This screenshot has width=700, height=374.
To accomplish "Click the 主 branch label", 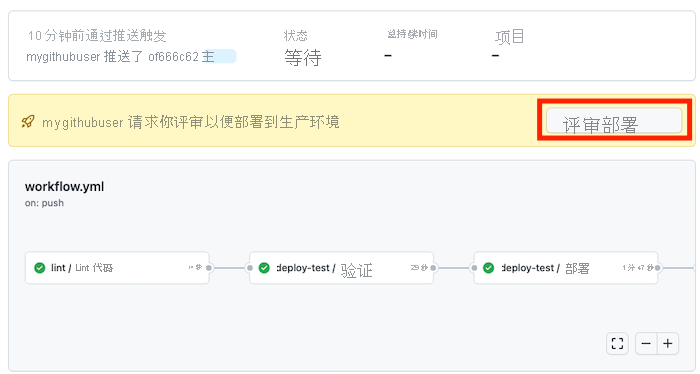I will [219, 57].
